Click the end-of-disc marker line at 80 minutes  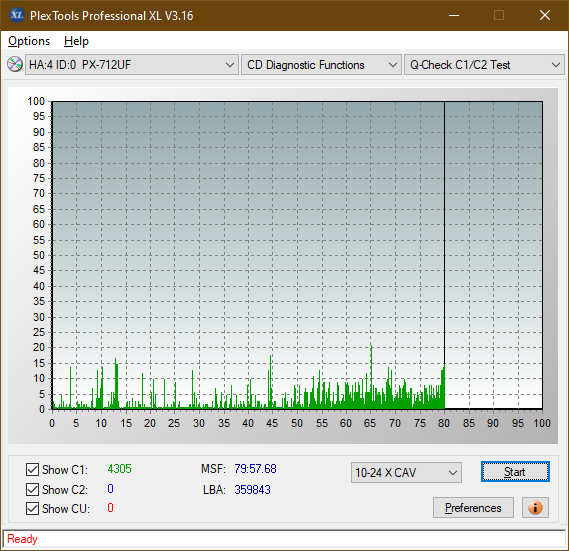445,255
